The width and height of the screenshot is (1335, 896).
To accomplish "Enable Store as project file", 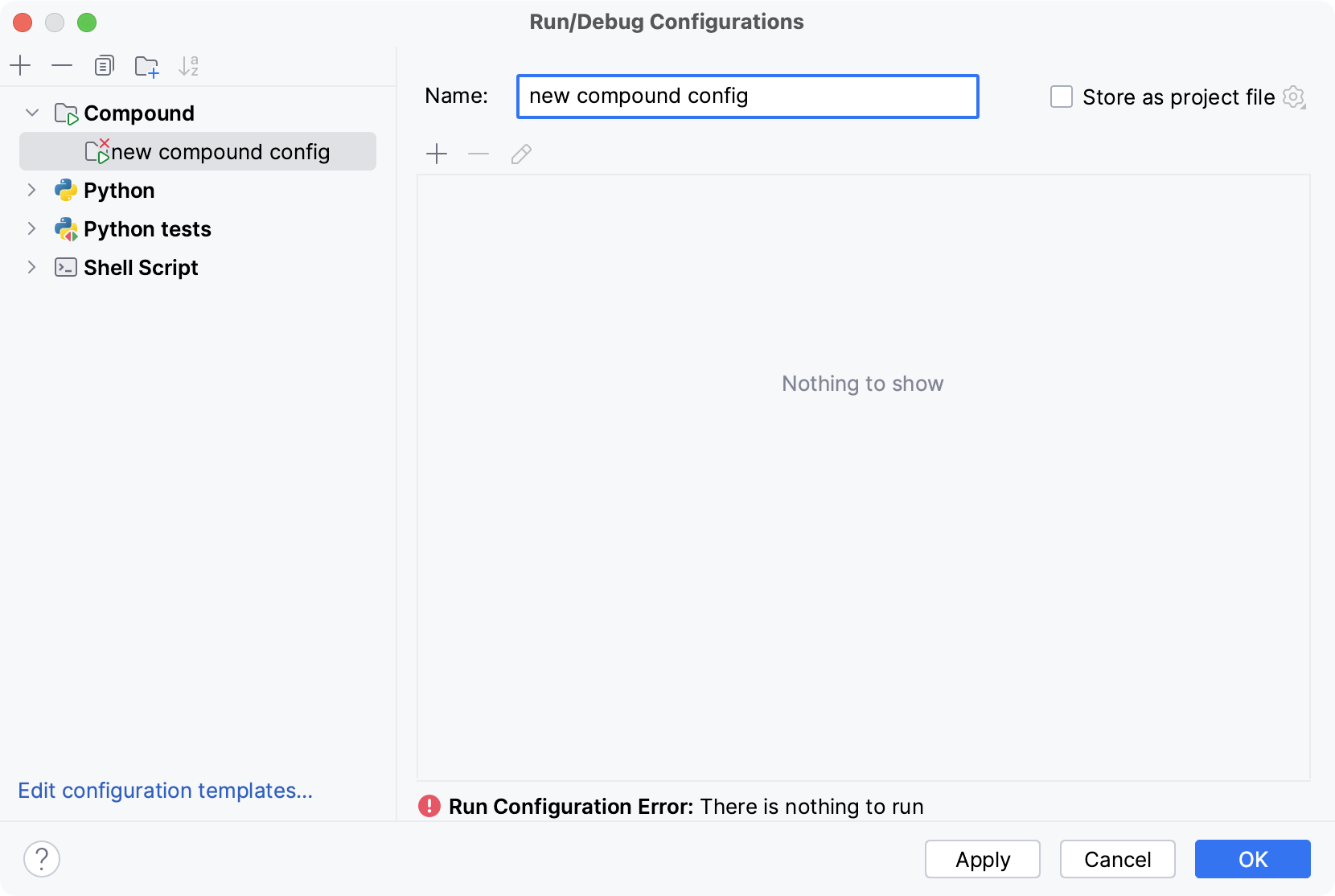I will point(1062,96).
